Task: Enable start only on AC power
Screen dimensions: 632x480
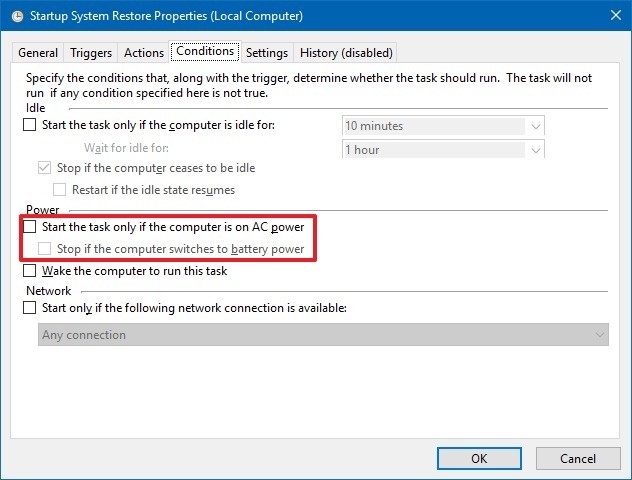Action: [29, 226]
